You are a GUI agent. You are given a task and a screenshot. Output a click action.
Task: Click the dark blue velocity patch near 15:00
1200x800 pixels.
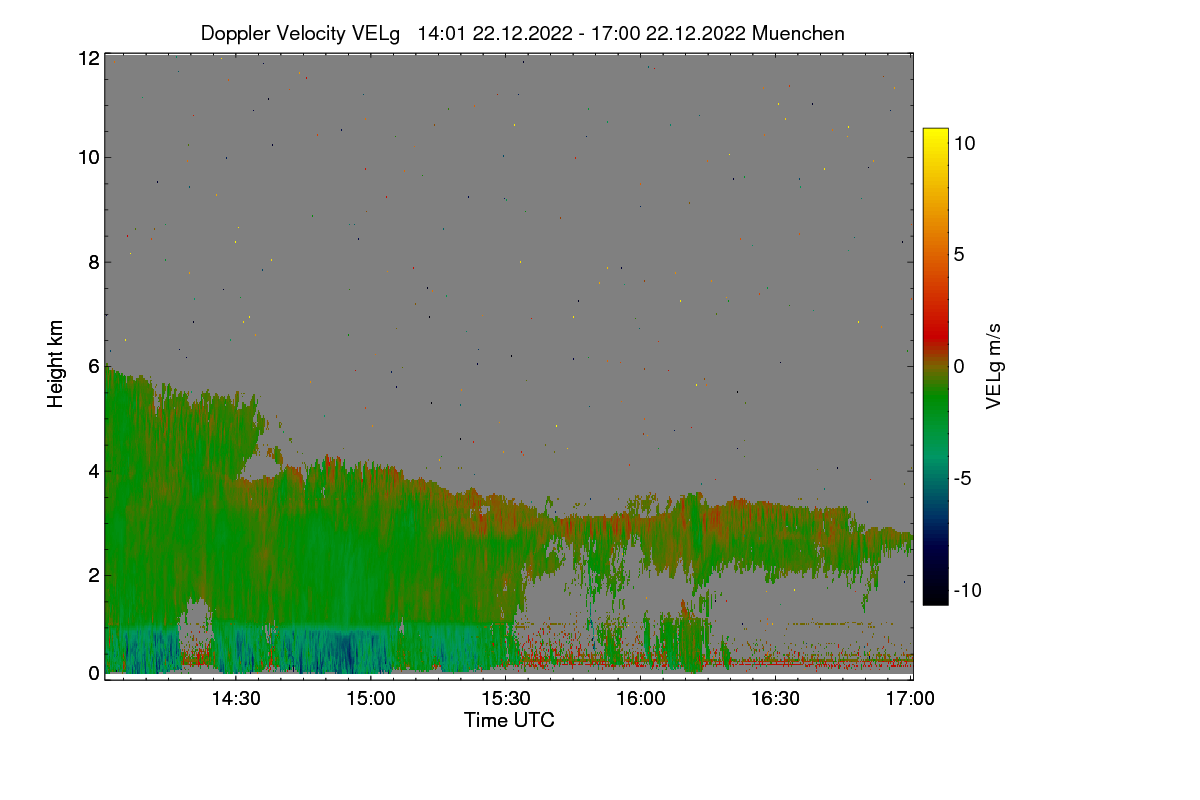tap(343, 652)
